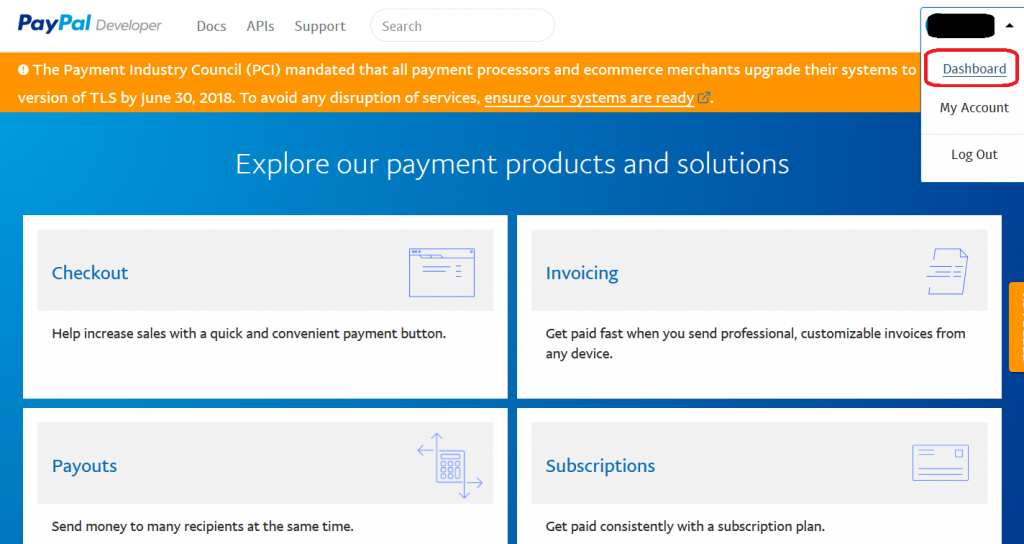The image size is (1024, 544).
Task: Click the external link icon in banner
Action: pyautogui.click(x=704, y=98)
